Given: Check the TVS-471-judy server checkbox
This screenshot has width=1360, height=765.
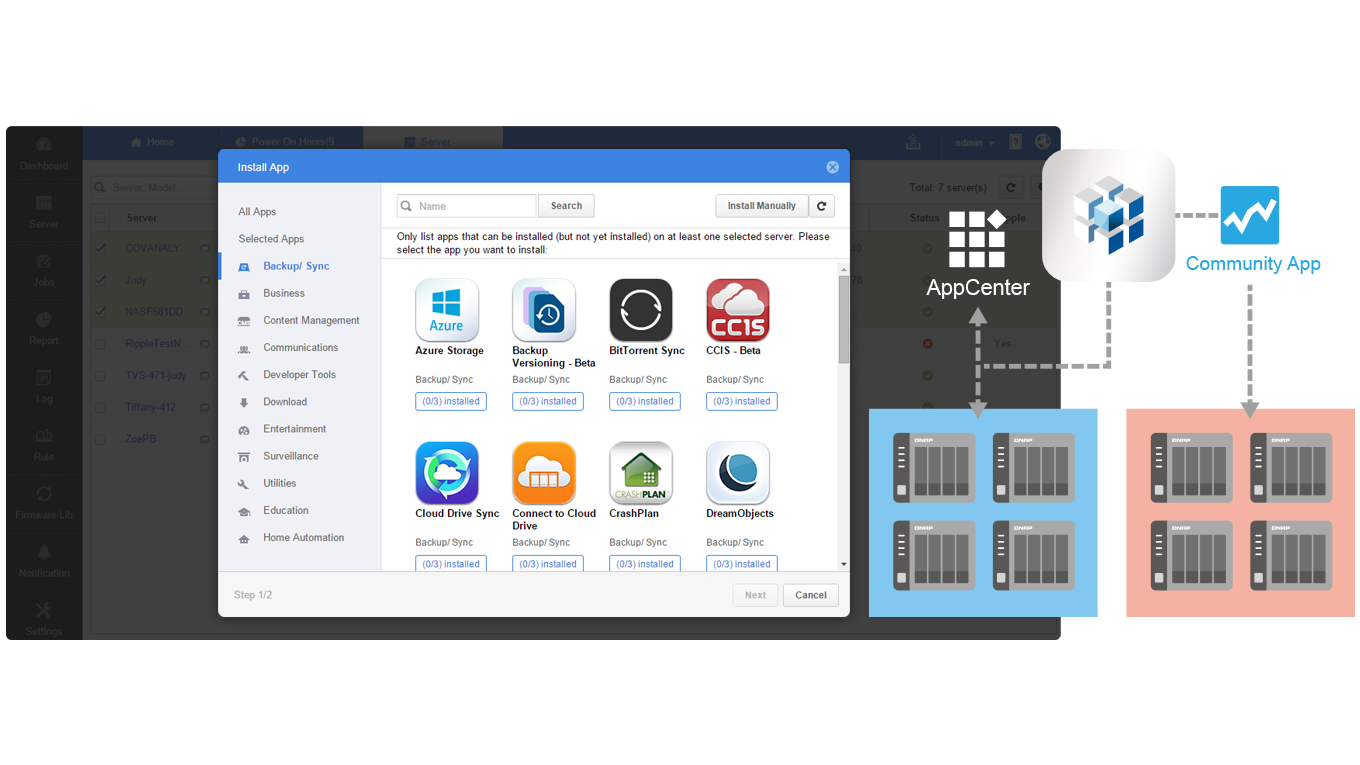Looking at the screenshot, I should [x=100, y=376].
